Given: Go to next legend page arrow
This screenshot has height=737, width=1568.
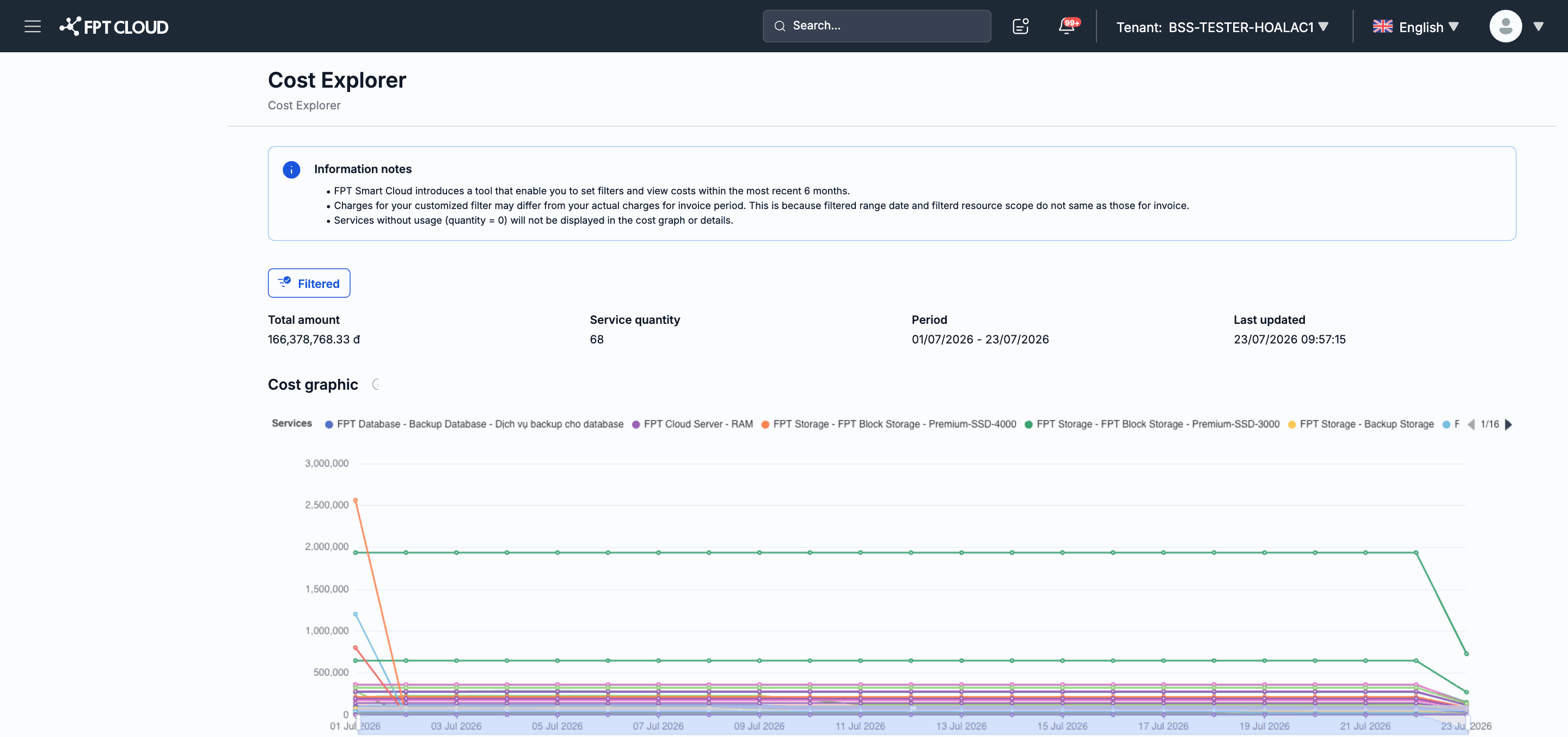Looking at the screenshot, I should tap(1508, 424).
